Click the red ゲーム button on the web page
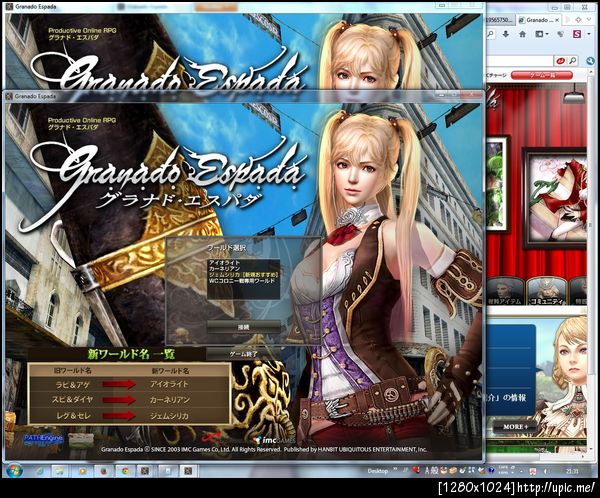Viewport: 600px width, 498px height. point(541,75)
